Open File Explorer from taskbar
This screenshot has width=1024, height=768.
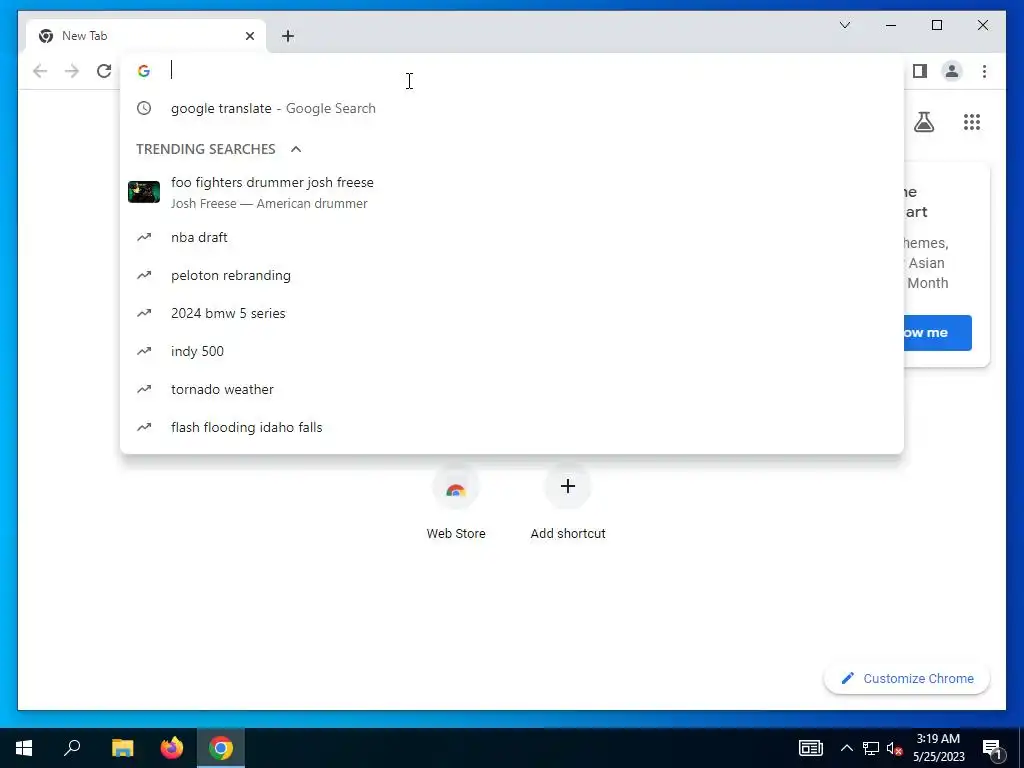coord(122,748)
